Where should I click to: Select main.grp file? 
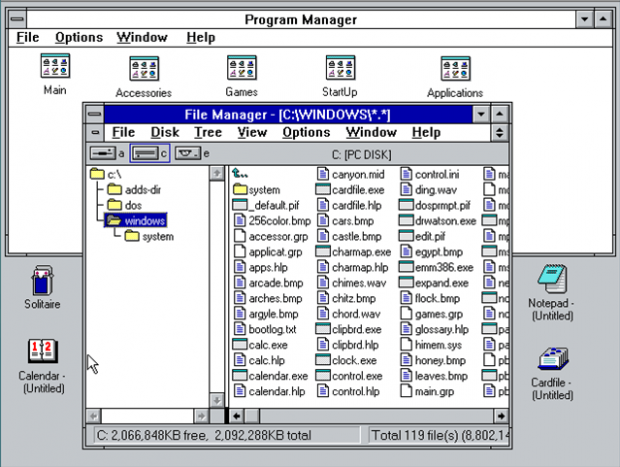427,391
